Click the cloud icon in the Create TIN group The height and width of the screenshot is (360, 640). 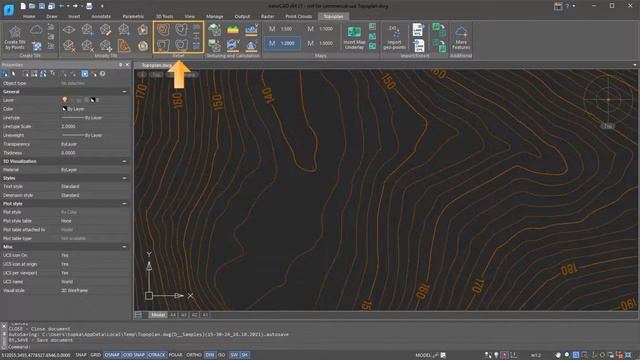(36, 29)
